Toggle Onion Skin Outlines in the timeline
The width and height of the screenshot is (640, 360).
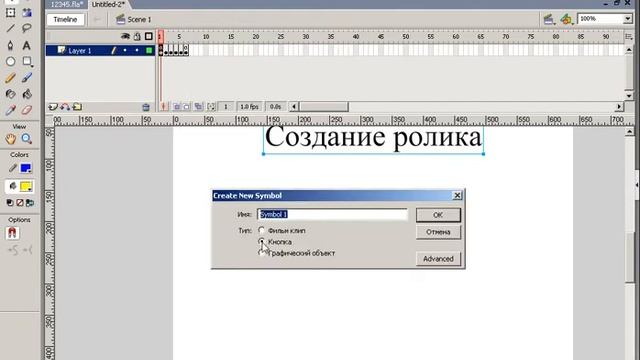[187, 107]
